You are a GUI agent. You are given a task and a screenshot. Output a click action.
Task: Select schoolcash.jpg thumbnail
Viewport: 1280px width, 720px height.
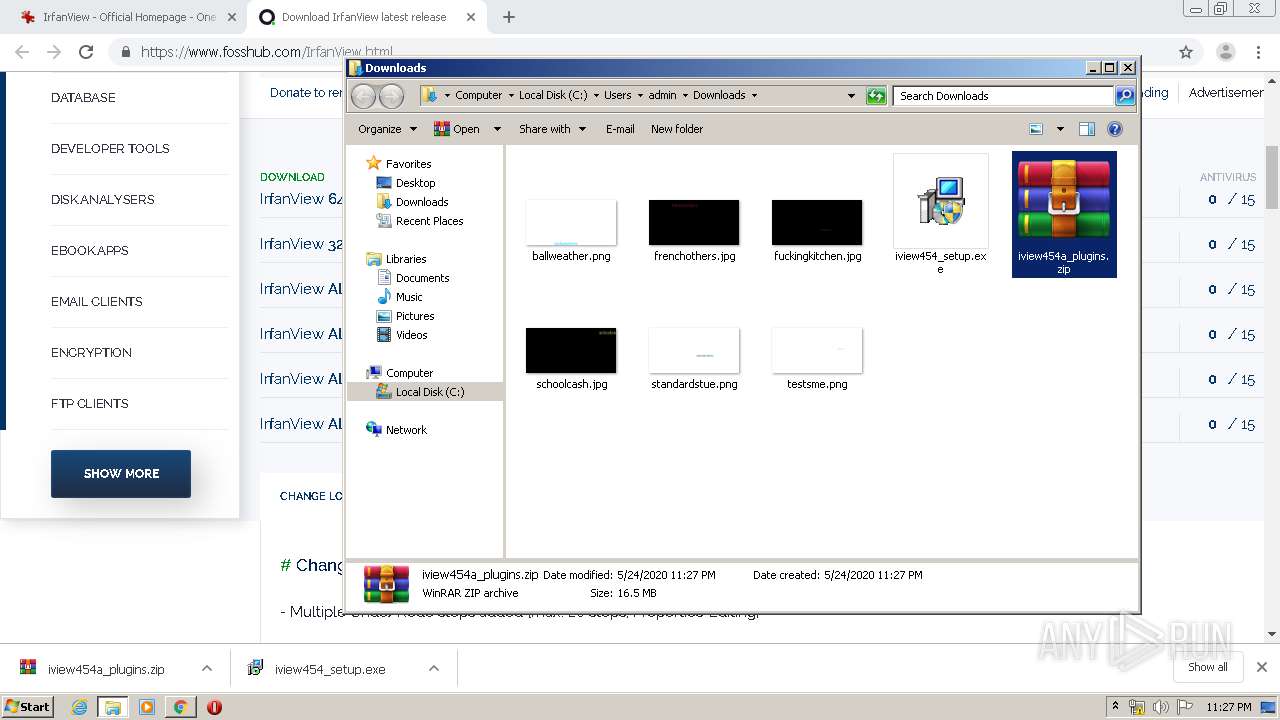(x=571, y=350)
